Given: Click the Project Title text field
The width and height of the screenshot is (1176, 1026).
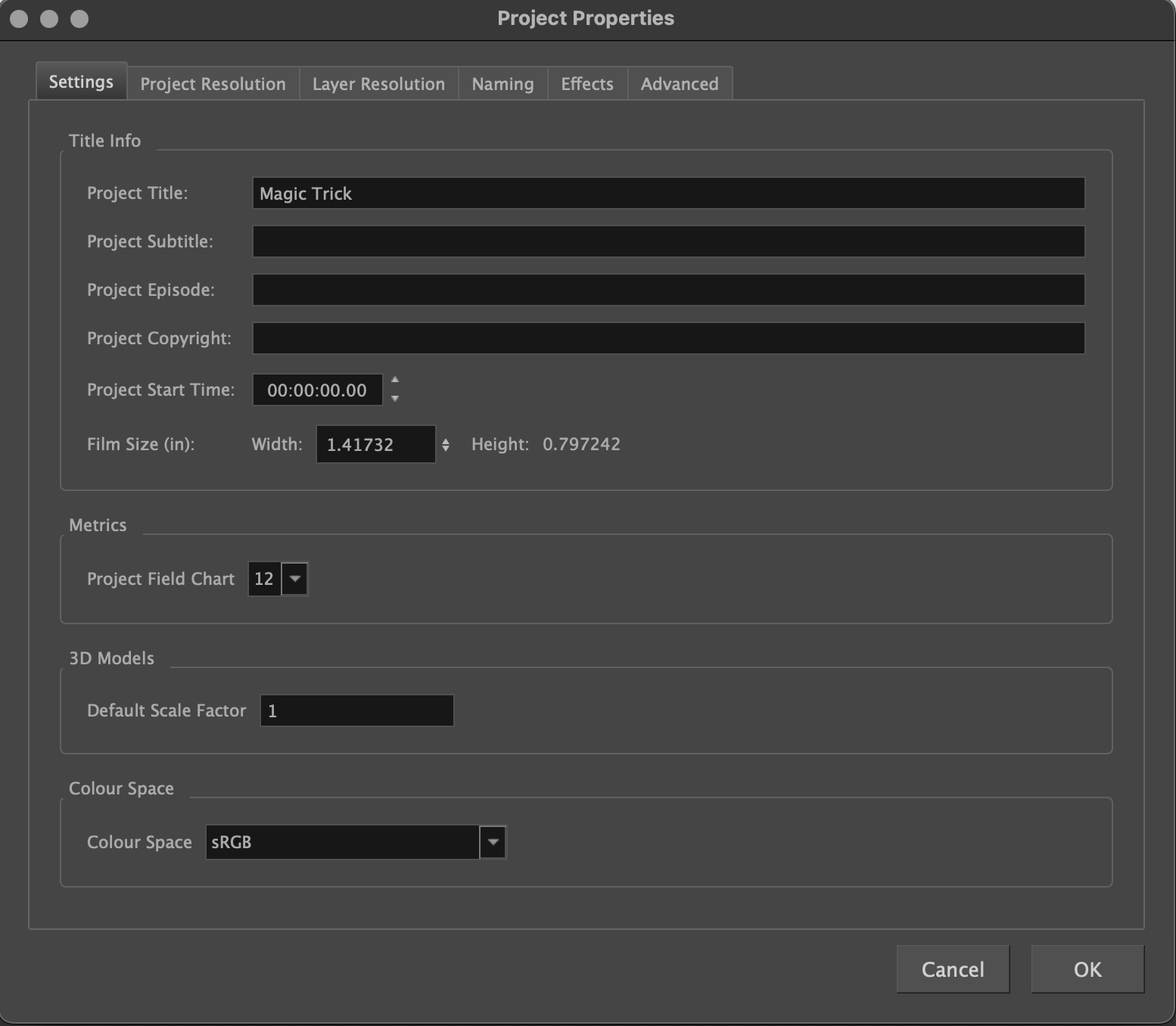Looking at the screenshot, I should (667, 194).
